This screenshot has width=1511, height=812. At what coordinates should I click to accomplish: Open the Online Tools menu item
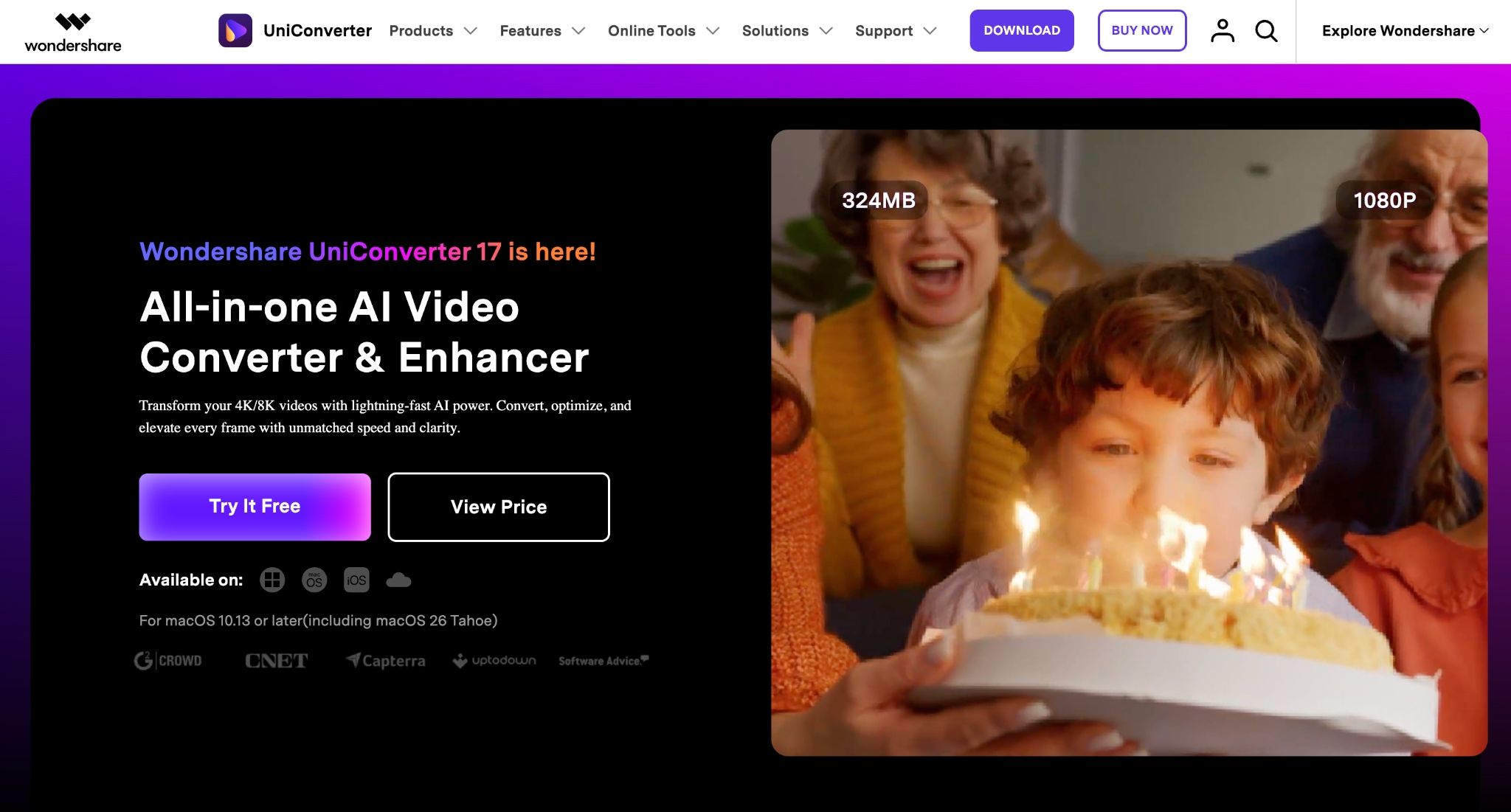pyautogui.click(x=651, y=31)
